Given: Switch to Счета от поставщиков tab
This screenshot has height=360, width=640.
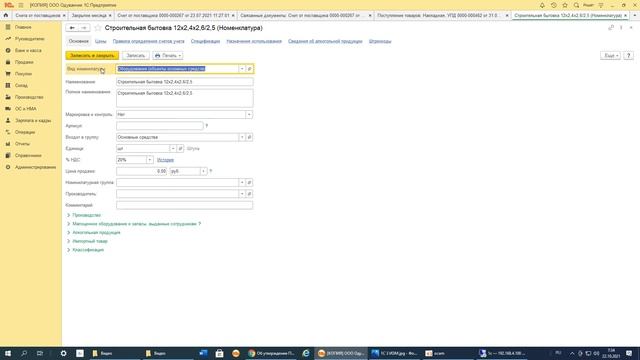Looking at the screenshot, I should tap(38, 16).
